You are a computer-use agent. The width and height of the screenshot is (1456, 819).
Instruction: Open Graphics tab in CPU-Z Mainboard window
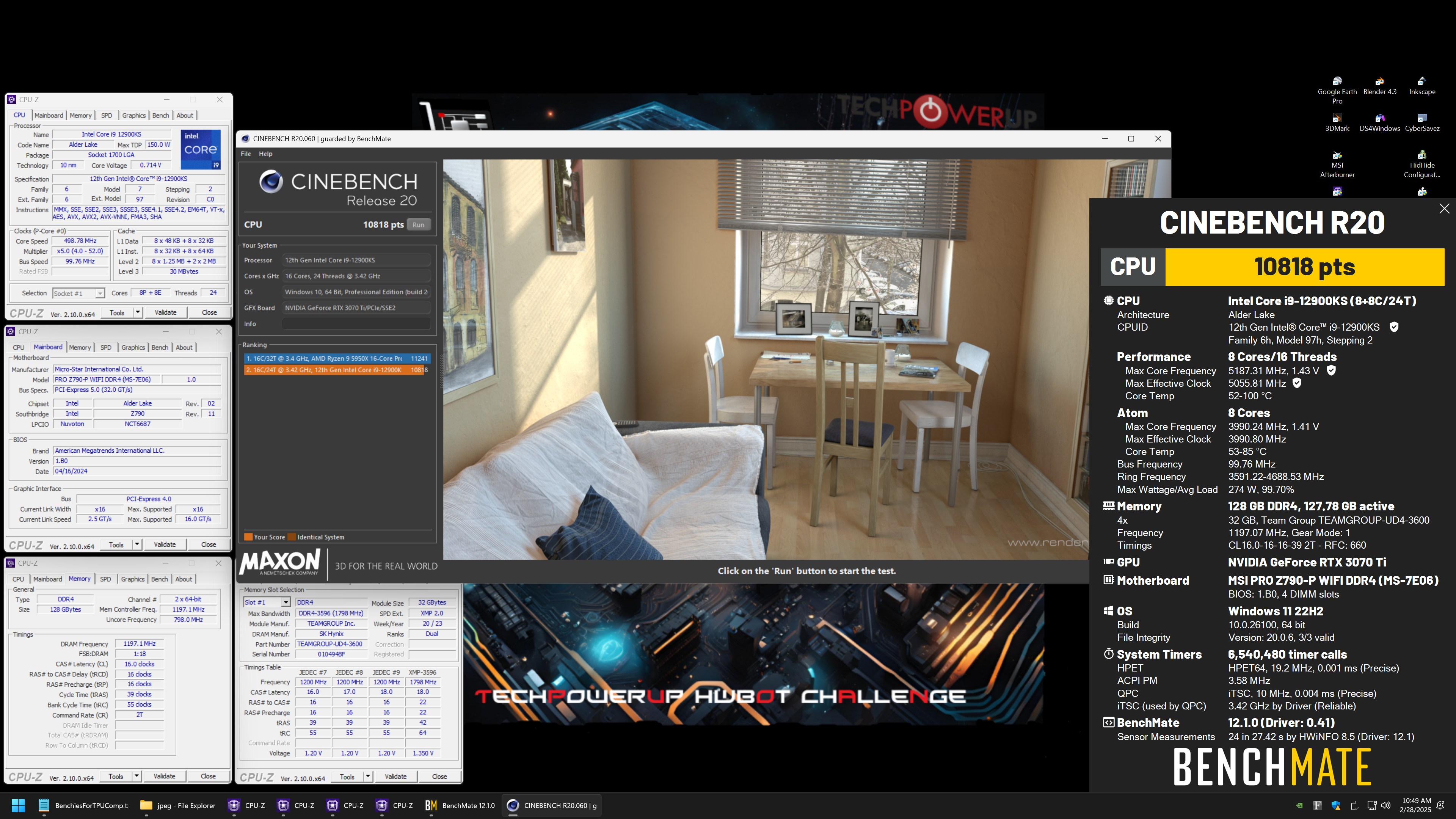click(133, 348)
